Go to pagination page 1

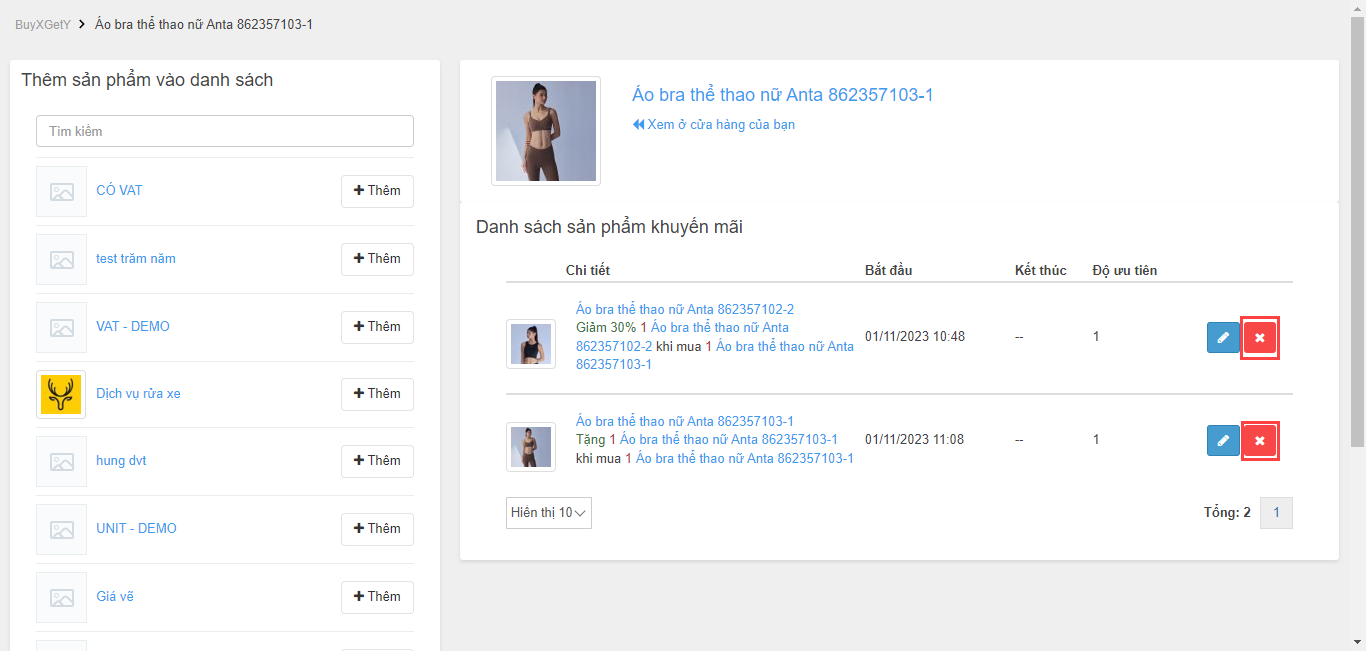[1276, 513]
